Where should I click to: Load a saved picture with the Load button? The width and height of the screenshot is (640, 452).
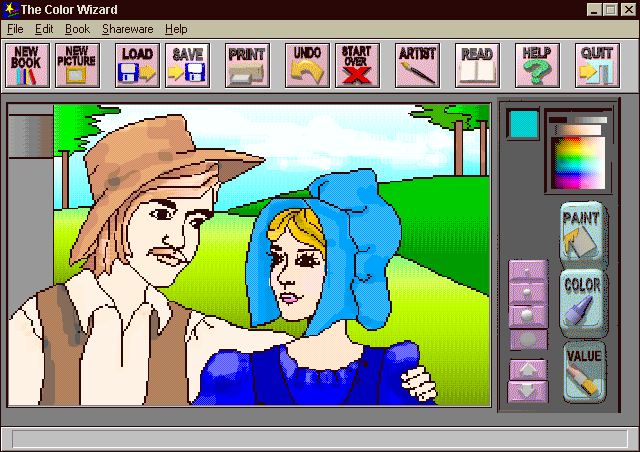[x=137, y=66]
